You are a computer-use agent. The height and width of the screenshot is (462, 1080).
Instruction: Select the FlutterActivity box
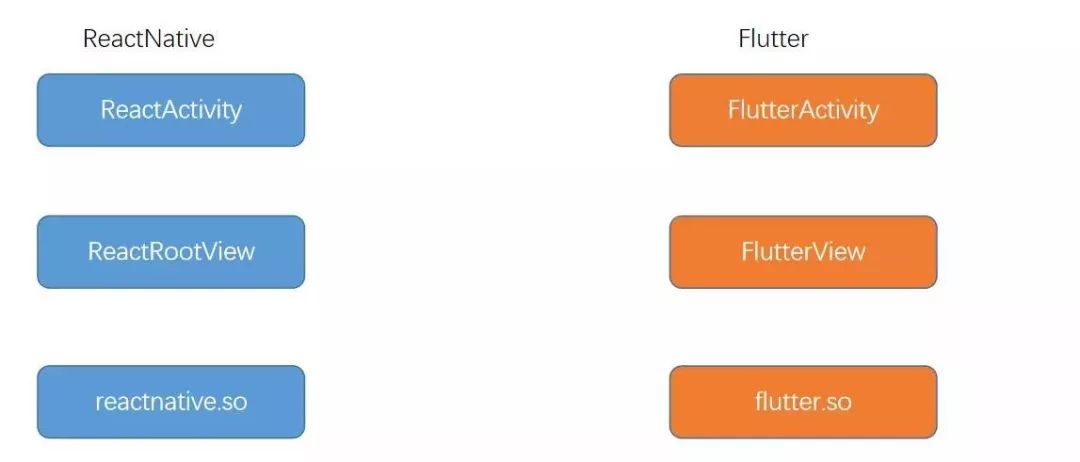pyautogui.click(x=803, y=110)
